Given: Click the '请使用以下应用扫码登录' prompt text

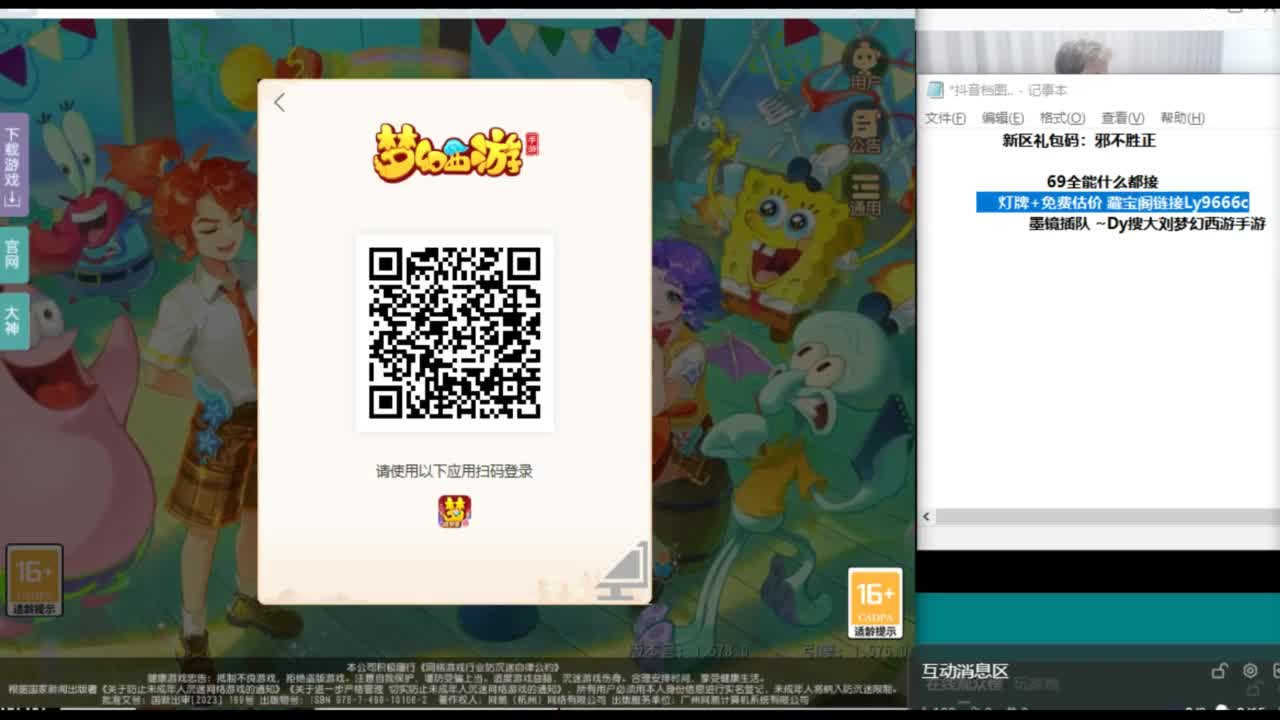Looking at the screenshot, I should (x=455, y=471).
